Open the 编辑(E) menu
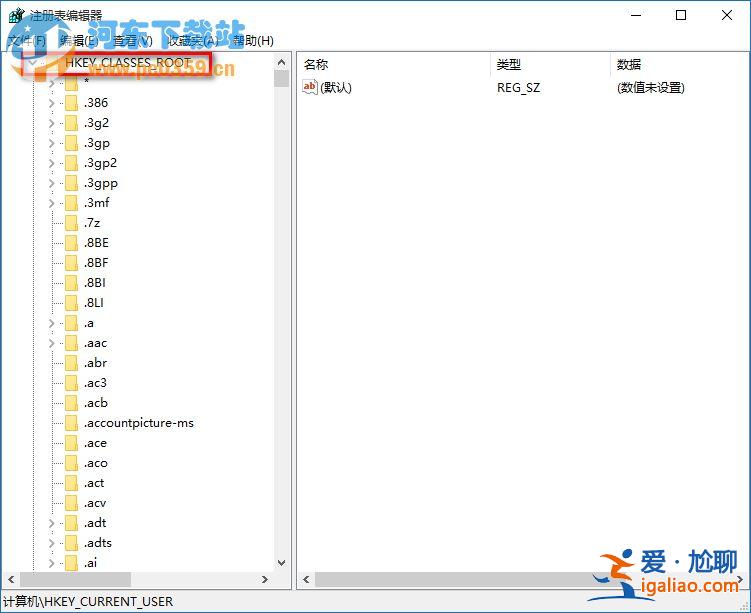 coord(79,41)
